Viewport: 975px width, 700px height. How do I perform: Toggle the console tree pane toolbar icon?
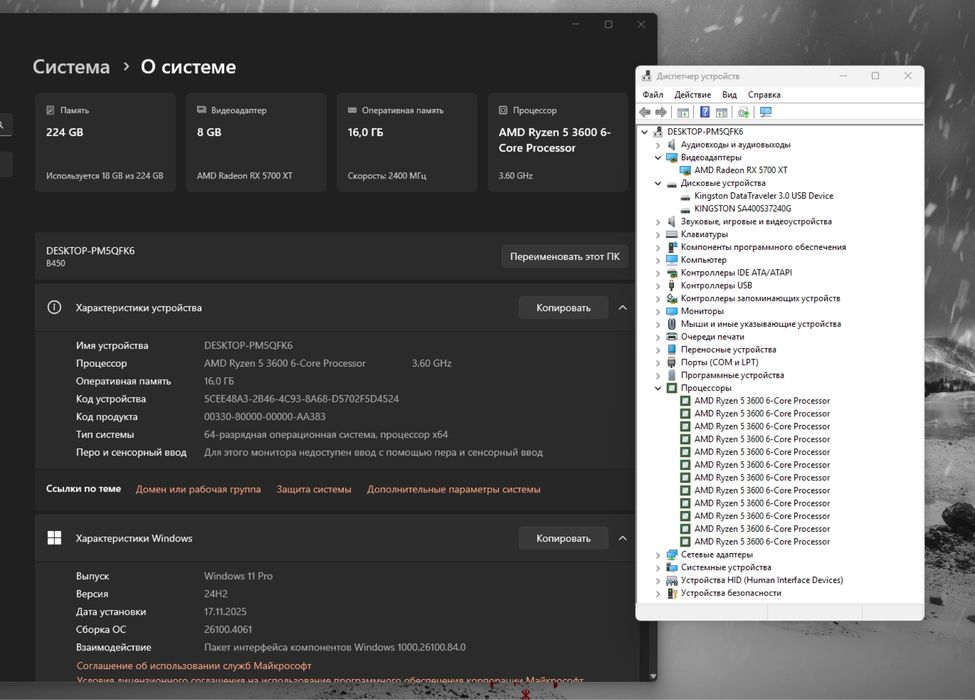tap(683, 113)
